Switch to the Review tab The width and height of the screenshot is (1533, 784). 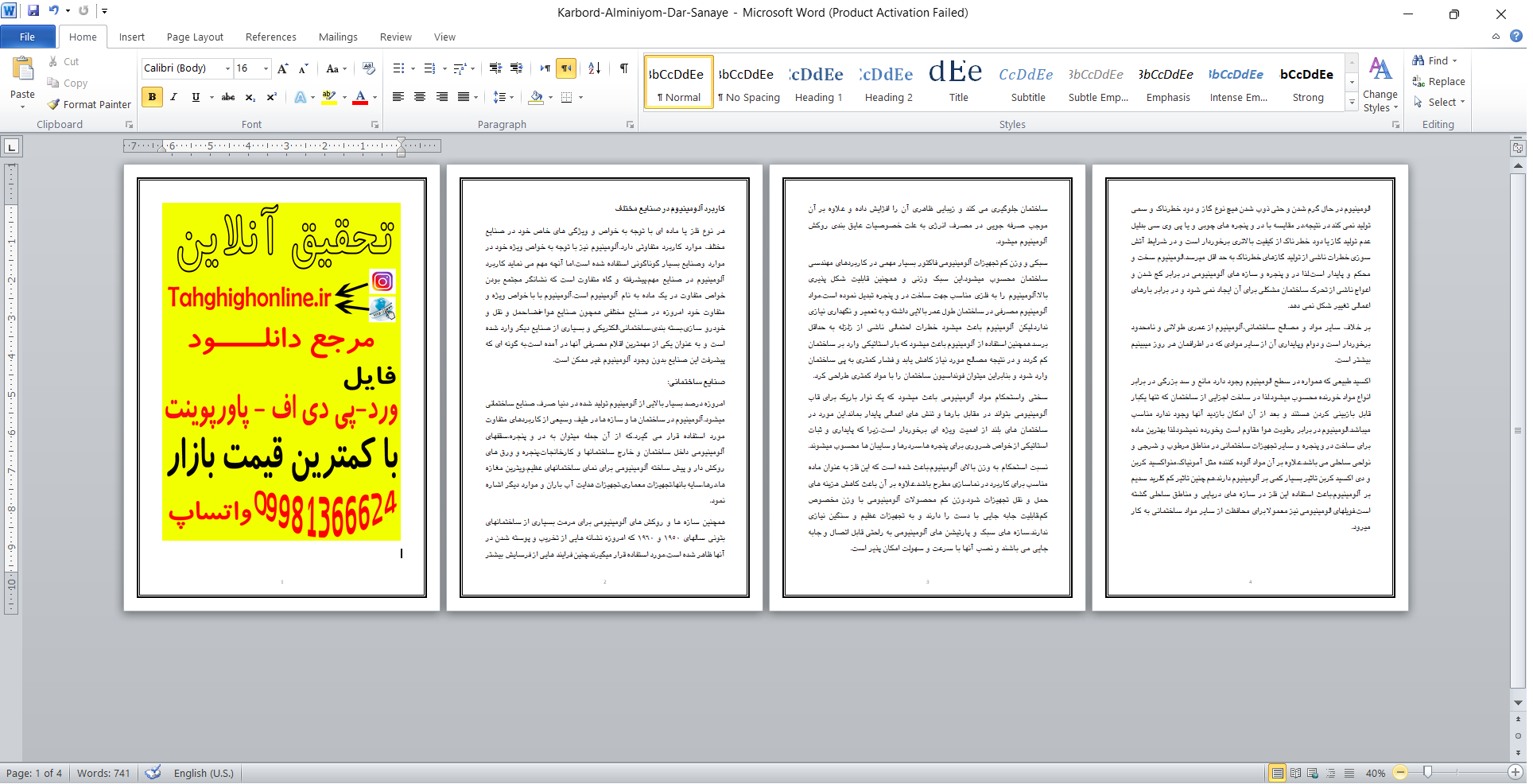[395, 37]
